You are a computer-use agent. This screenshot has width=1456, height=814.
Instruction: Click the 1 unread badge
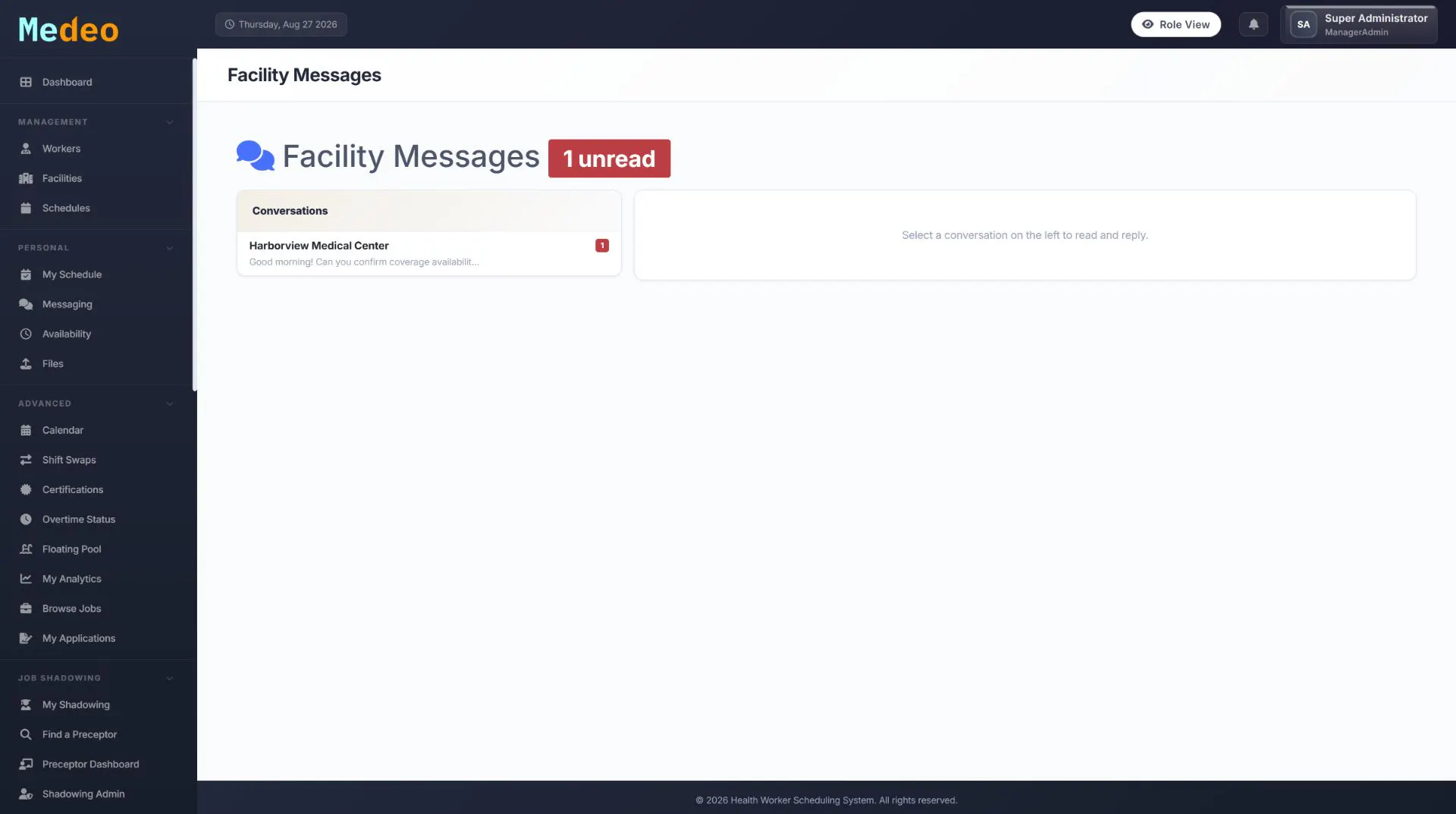coord(609,159)
